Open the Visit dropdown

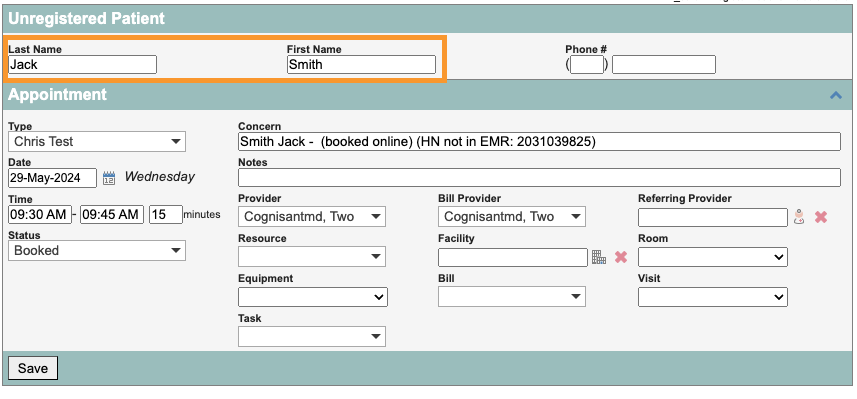713,297
